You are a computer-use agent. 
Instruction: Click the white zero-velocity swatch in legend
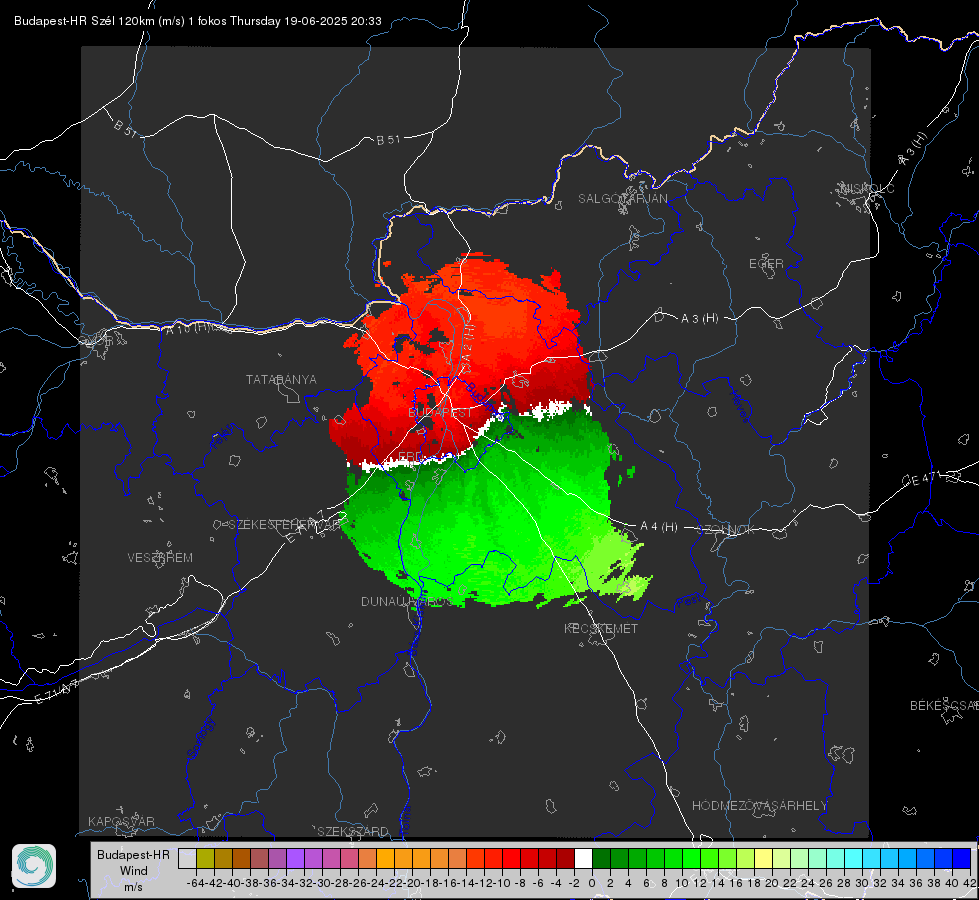(x=583, y=858)
